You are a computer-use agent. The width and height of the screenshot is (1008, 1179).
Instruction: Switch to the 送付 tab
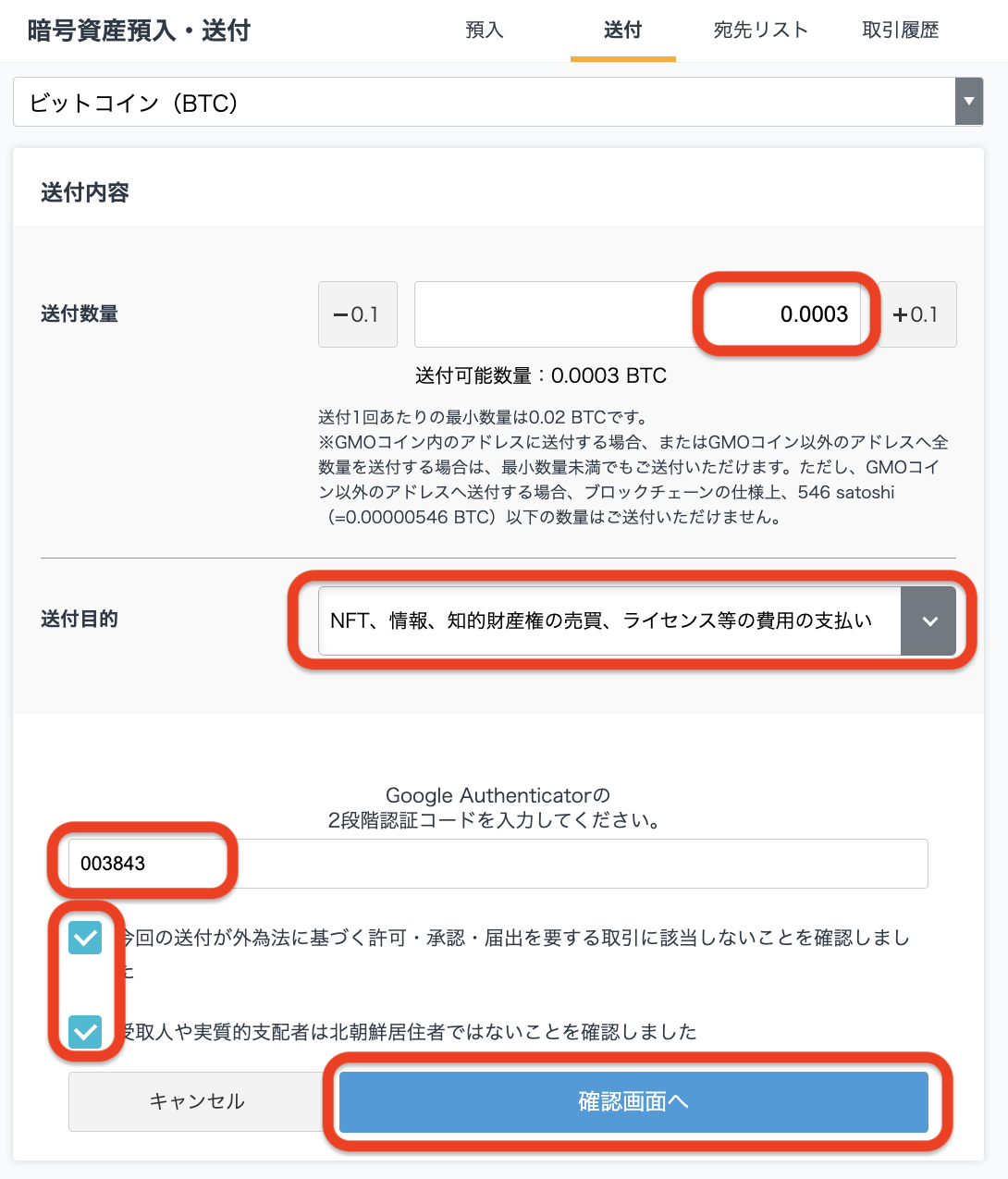[x=622, y=31]
